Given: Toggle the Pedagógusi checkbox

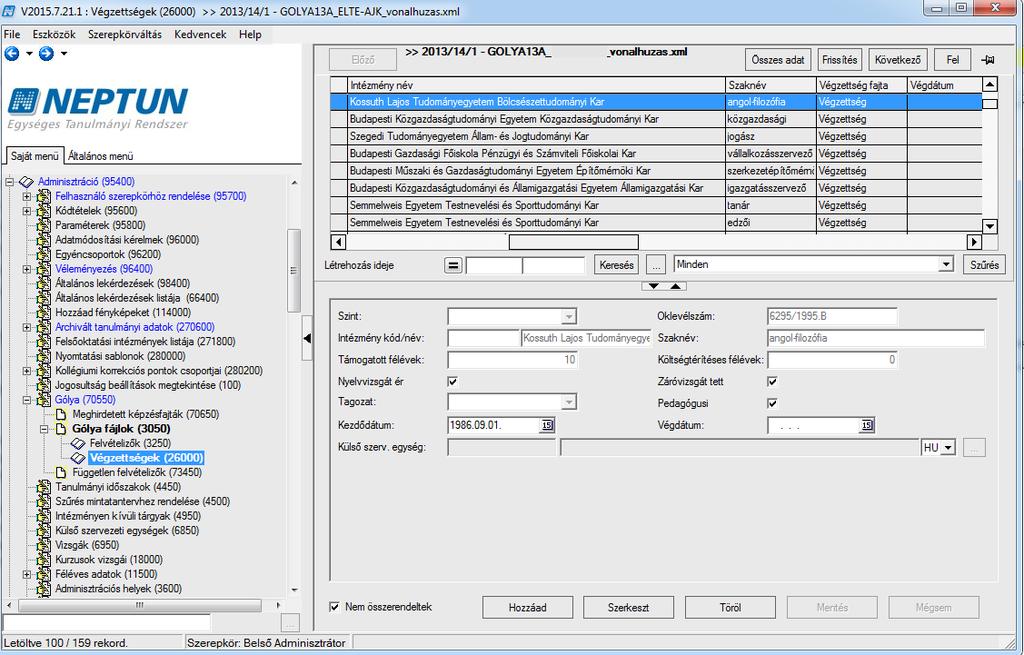Looking at the screenshot, I should coord(773,404).
